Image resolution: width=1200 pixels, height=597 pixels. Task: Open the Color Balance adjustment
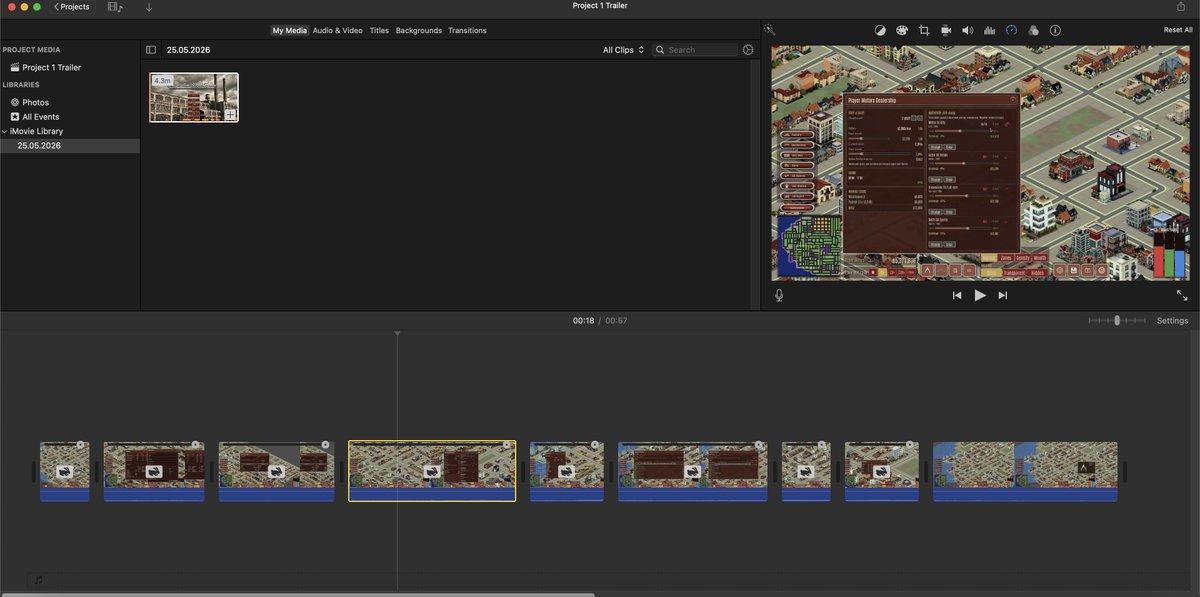(880, 30)
